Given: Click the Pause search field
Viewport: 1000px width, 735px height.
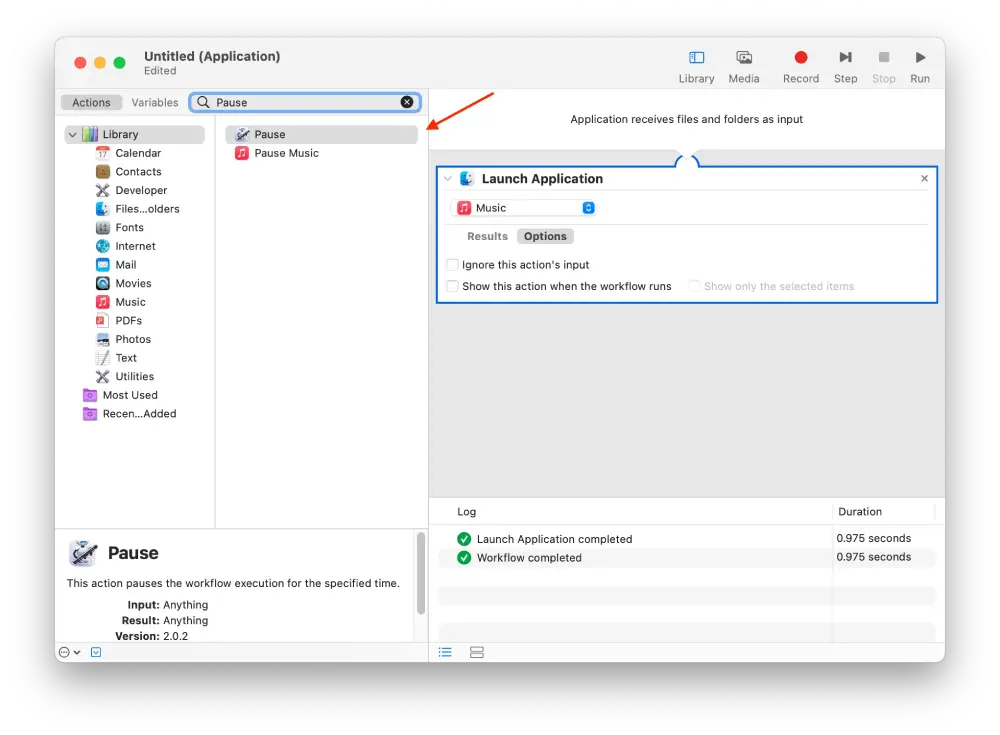Looking at the screenshot, I should click(306, 102).
